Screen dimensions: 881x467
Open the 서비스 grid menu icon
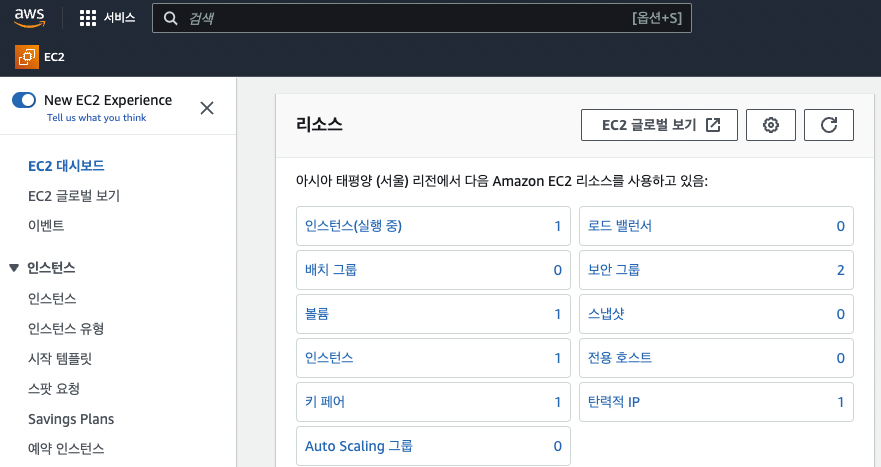pos(88,18)
